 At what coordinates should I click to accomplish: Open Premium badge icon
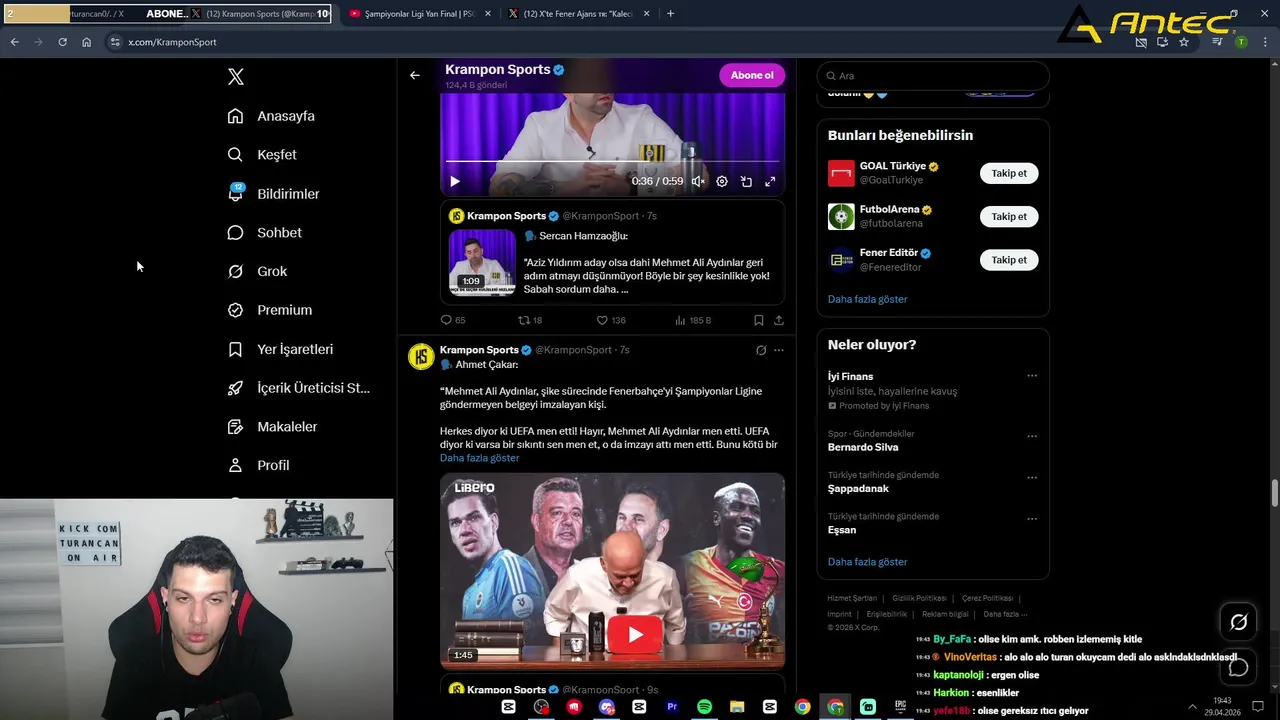tap(235, 310)
